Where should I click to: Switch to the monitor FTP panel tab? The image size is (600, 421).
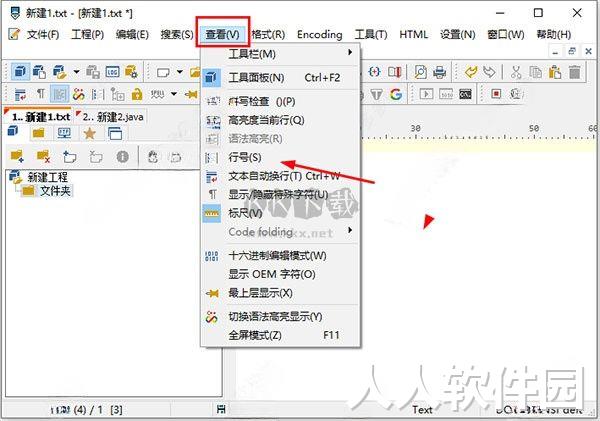pos(64,134)
